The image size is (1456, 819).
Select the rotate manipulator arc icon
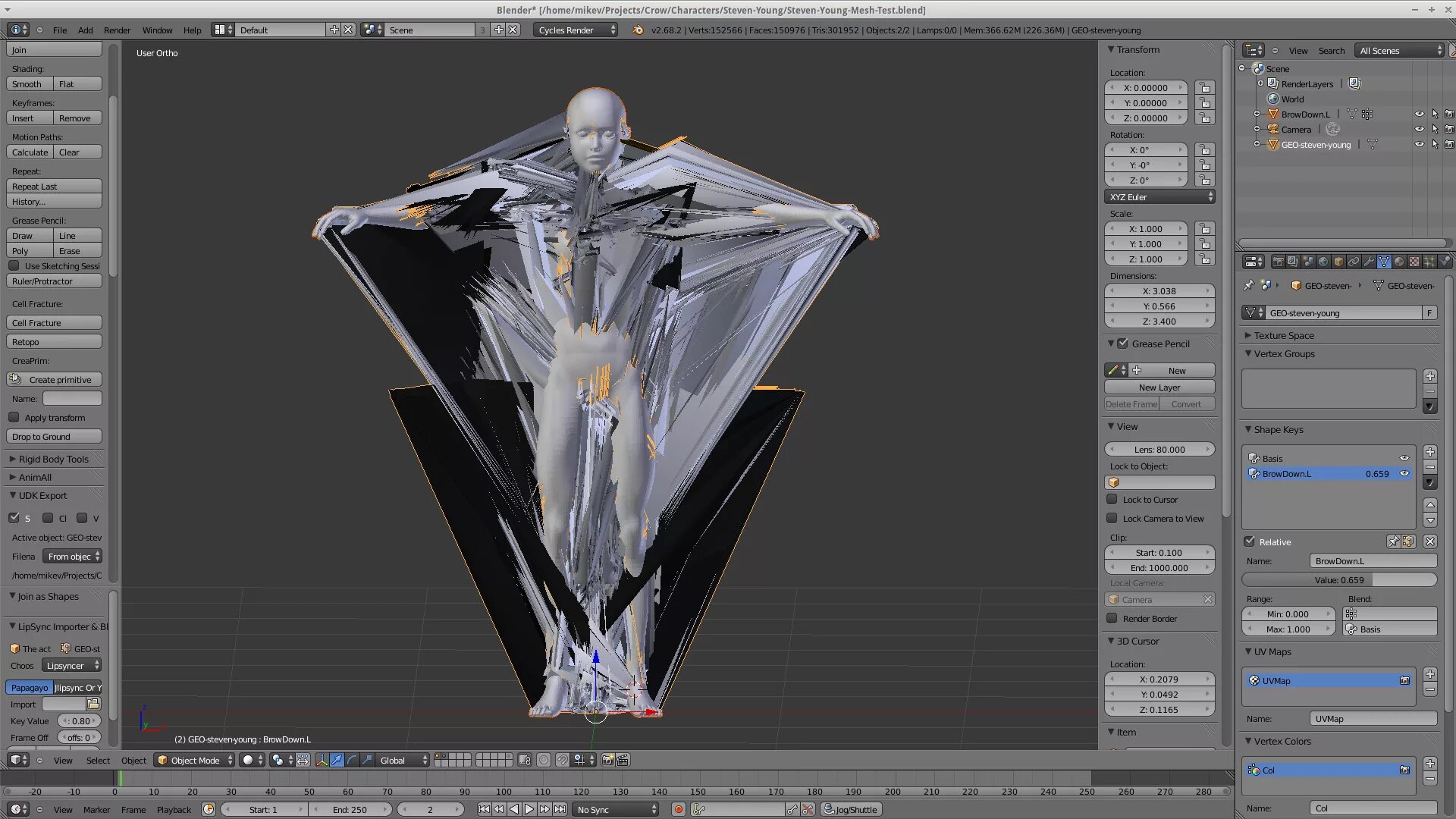352,760
